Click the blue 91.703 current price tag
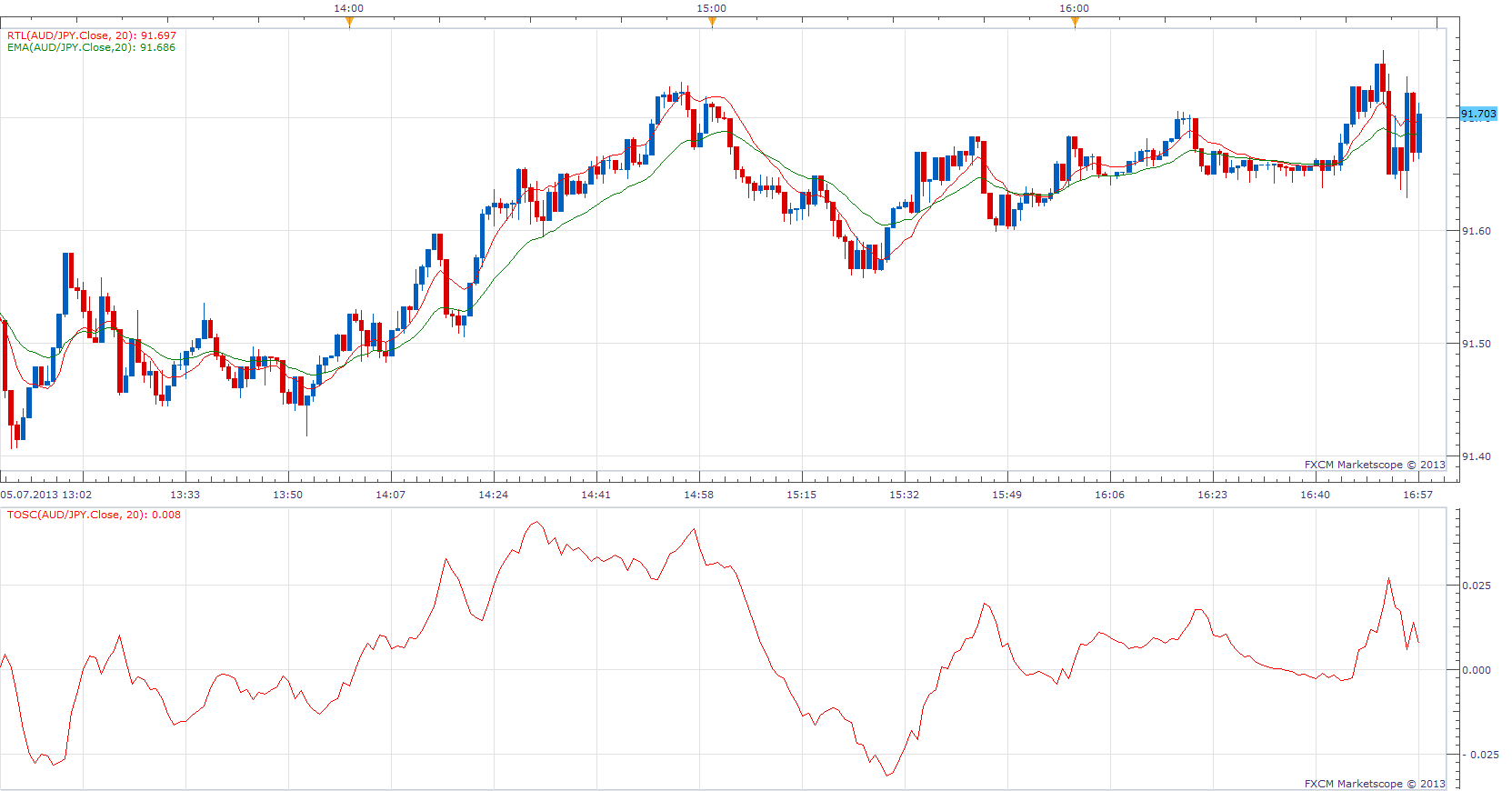This screenshot has width=1512, height=791. [1478, 114]
